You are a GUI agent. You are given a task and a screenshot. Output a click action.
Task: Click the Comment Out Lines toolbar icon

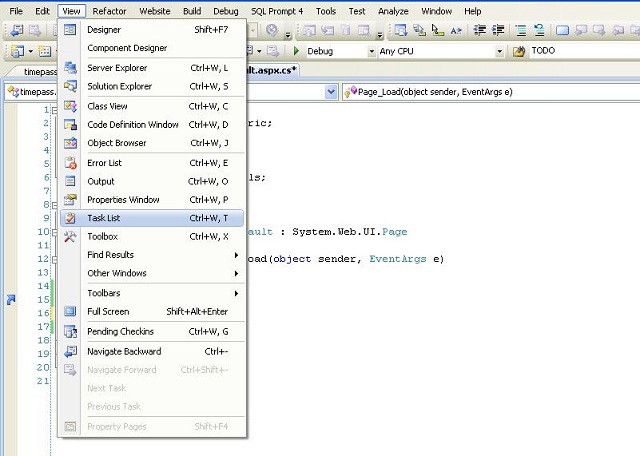pyautogui.click(x=520, y=30)
